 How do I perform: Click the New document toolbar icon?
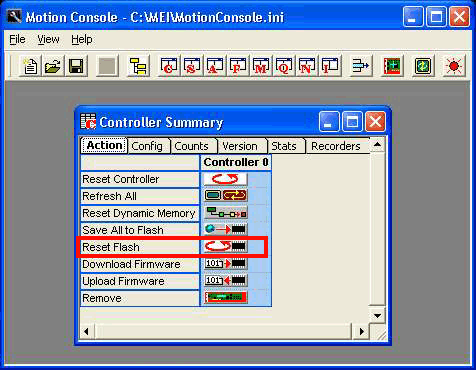click(30, 65)
